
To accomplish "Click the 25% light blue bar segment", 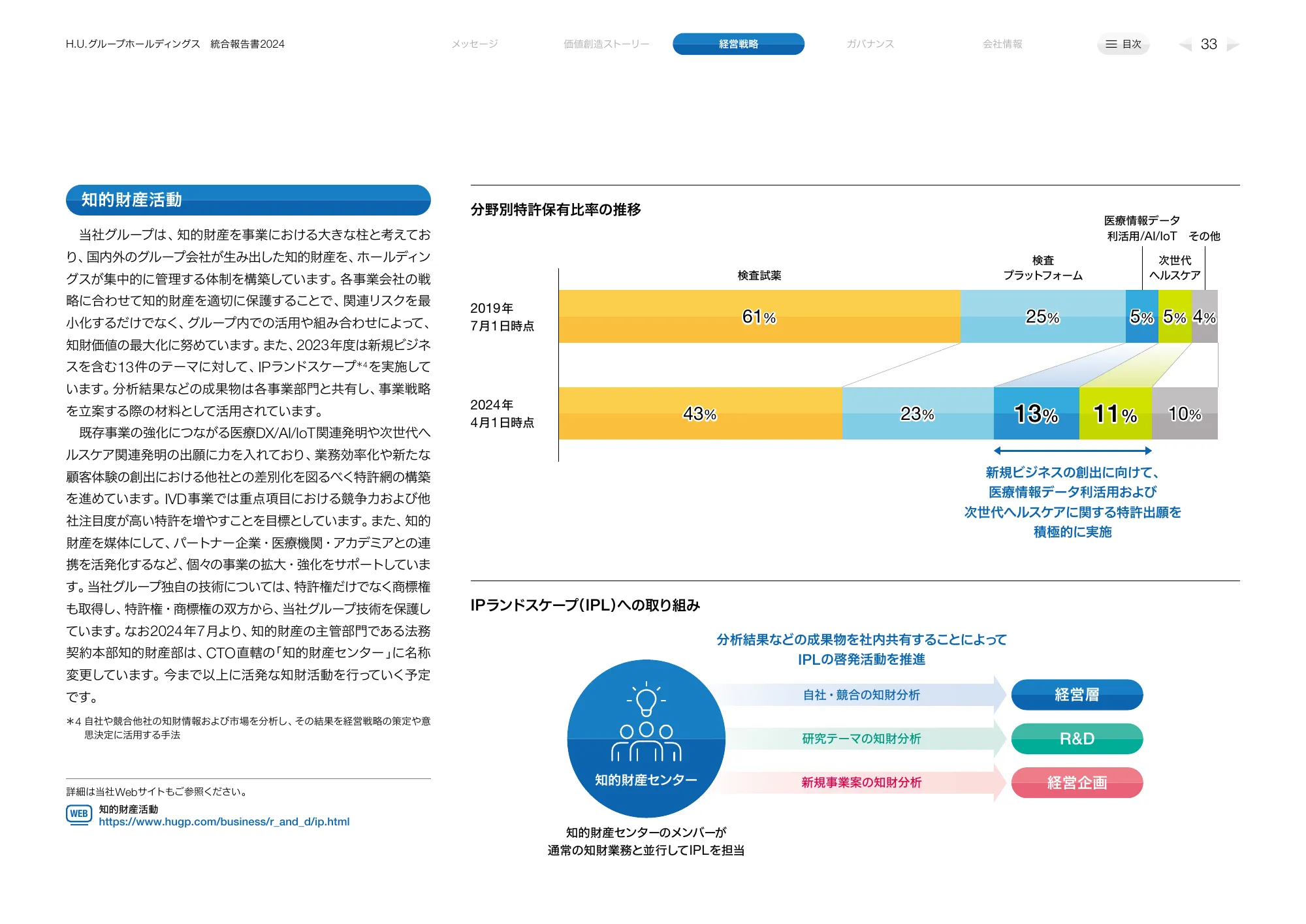I will pos(1043,317).
